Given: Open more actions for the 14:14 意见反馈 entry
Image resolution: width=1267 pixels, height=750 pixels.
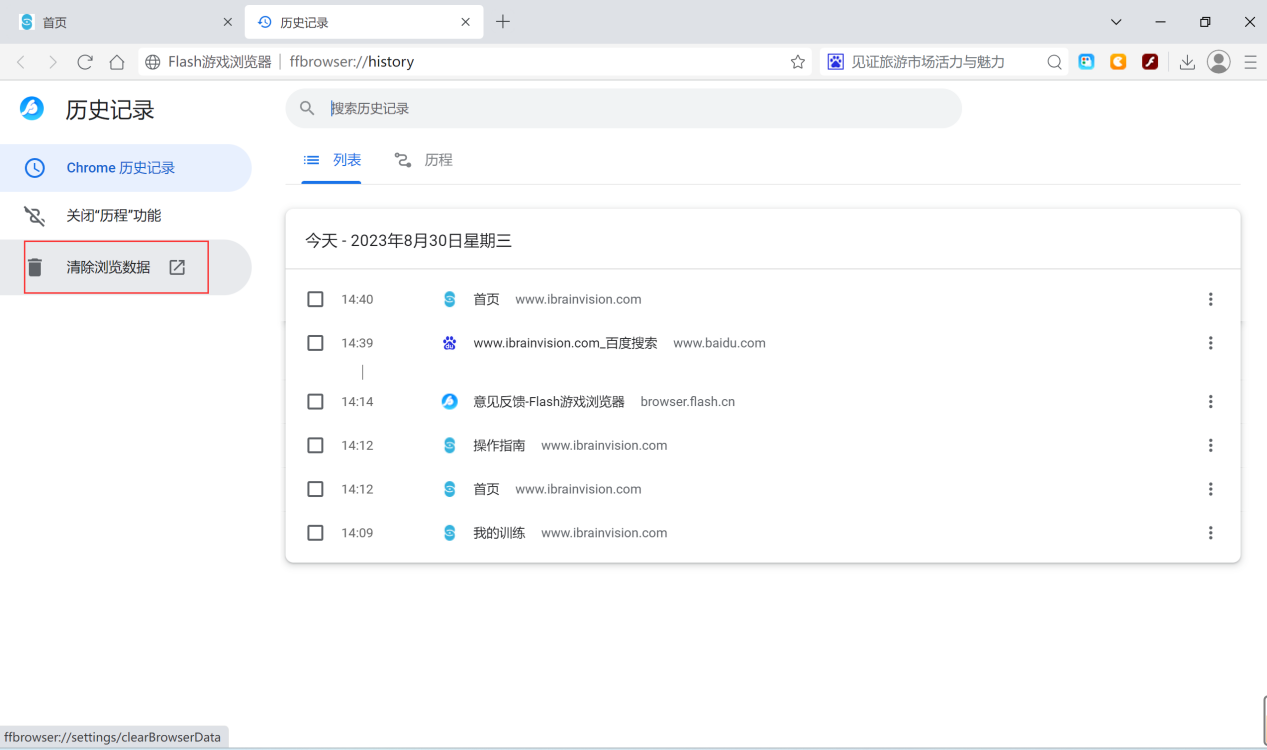Looking at the screenshot, I should (x=1210, y=402).
